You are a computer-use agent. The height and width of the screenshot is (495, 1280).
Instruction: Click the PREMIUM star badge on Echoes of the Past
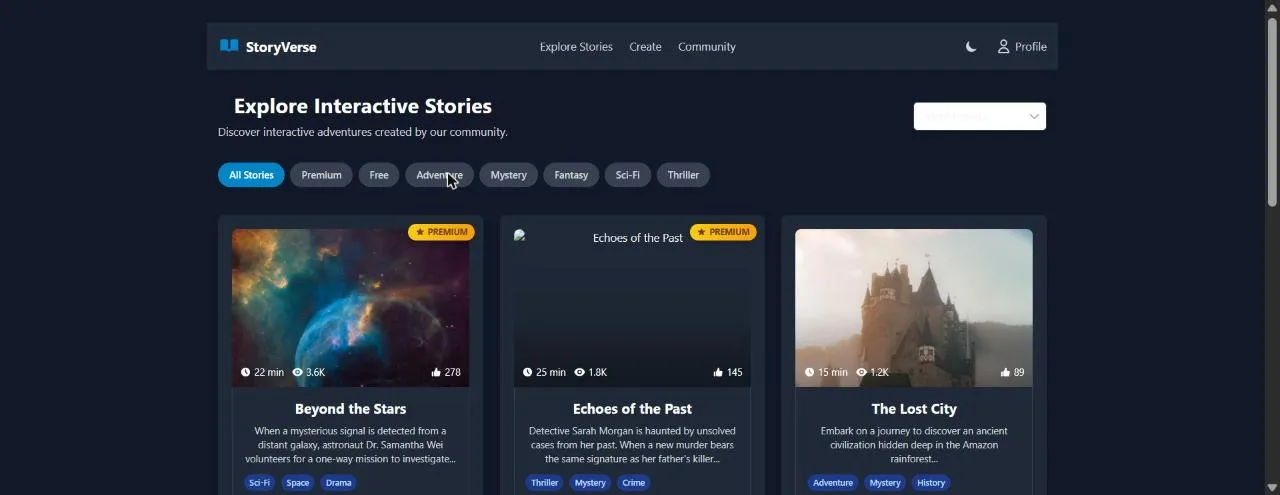(723, 232)
